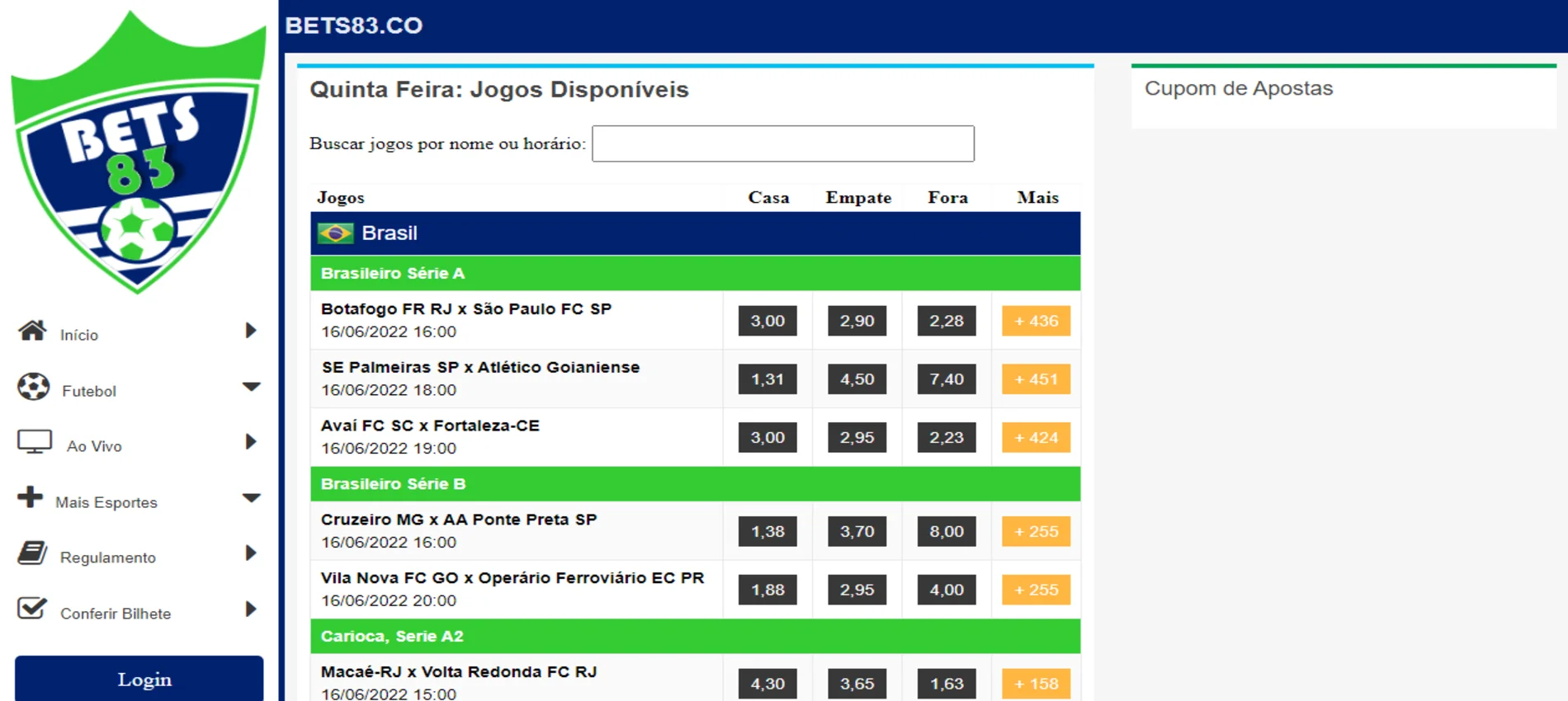Click the monitor icon beside Ao Vivo

coord(35,442)
